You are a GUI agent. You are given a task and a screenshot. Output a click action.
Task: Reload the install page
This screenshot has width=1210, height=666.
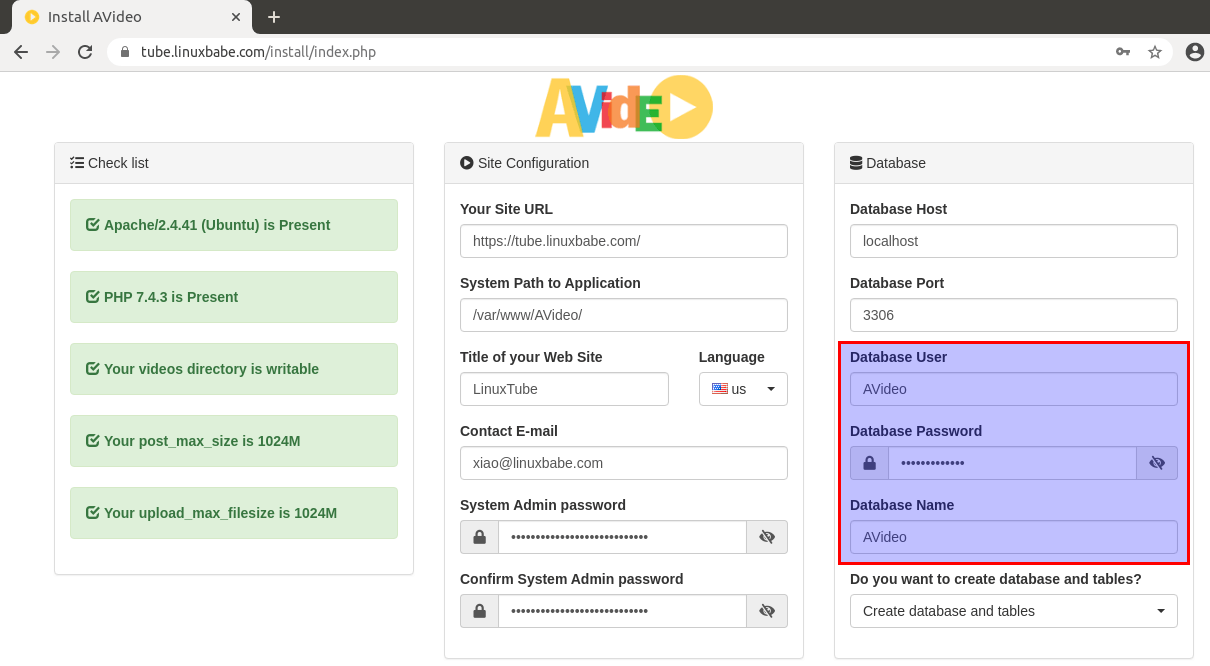(x=85, y=52)
